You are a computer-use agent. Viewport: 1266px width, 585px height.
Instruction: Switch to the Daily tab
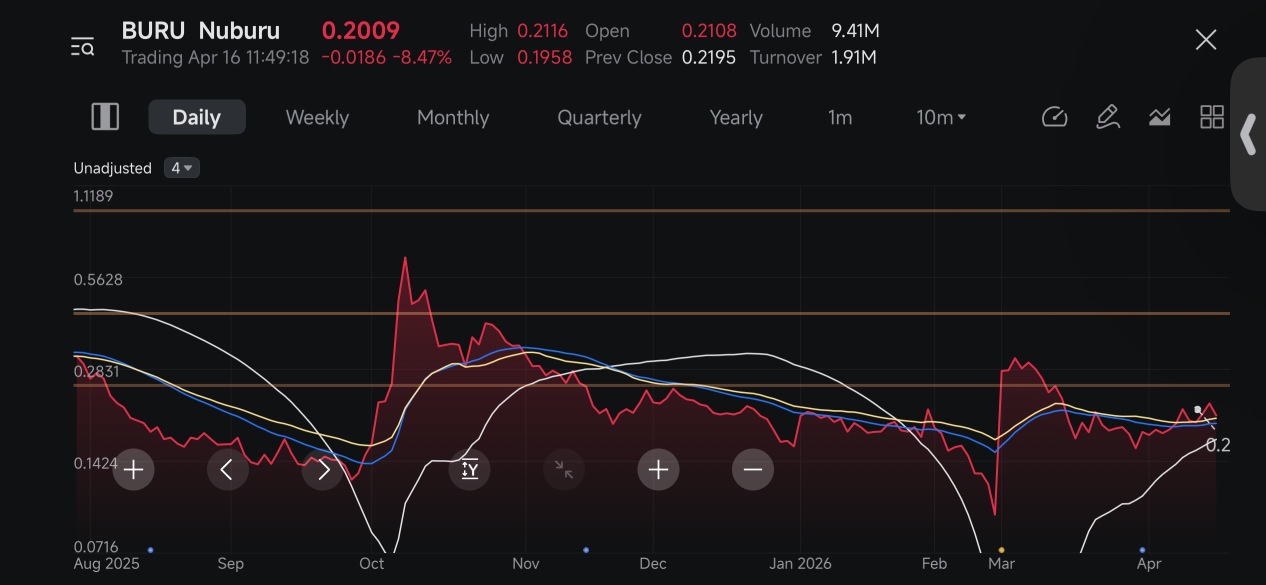click(197, 117)
